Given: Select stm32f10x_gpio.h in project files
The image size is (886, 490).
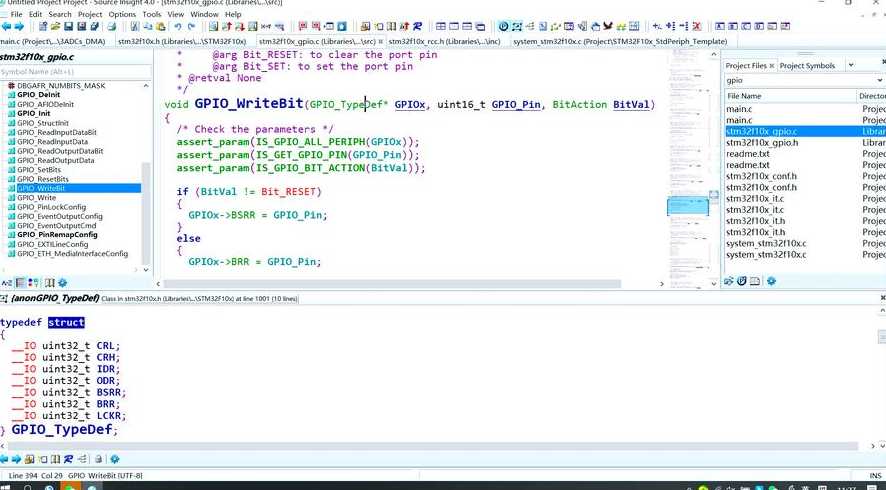Looking at the screenshot, I should [x=762, y=143].
